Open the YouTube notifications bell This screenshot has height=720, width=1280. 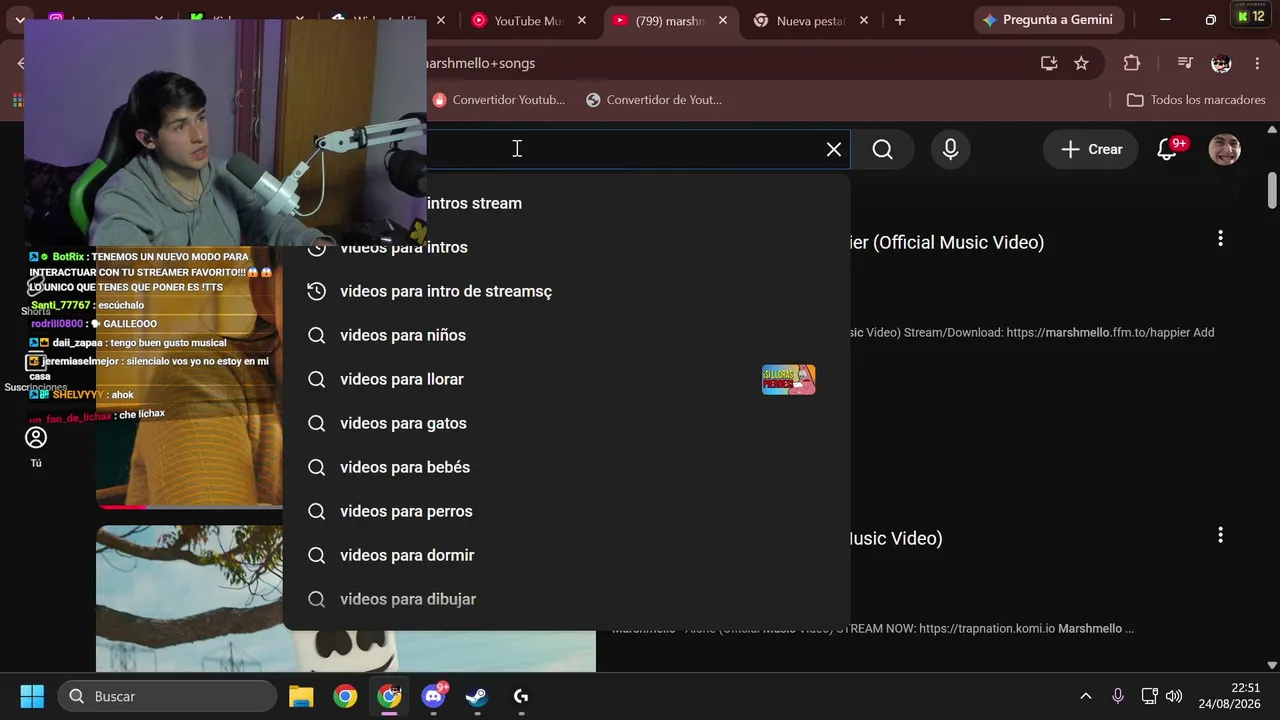tap(1168, 149)
